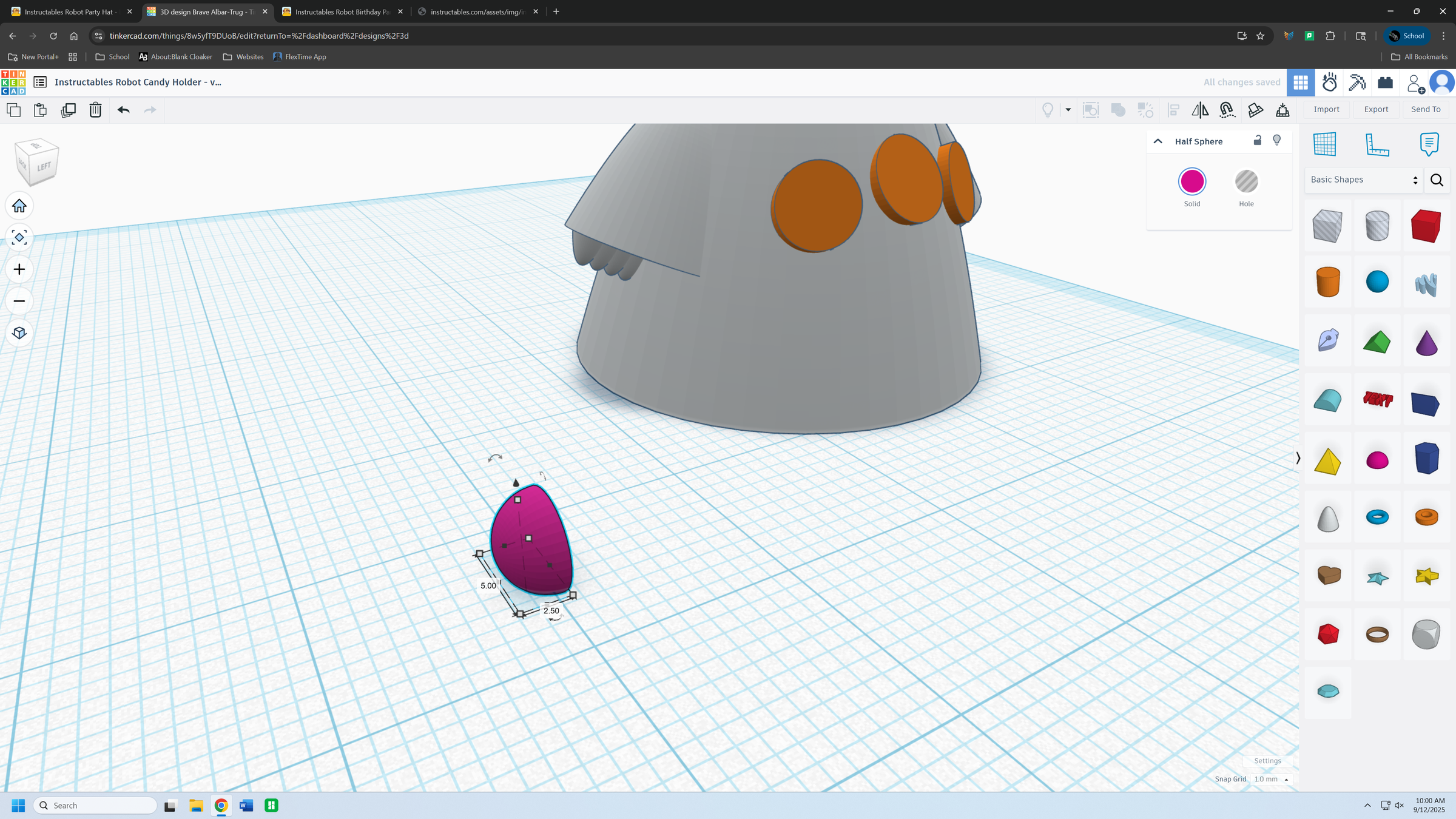Viewport: 1456px width, 819px height.
Task: Toggle the Cruise magnet tool
Action: click(x=1227, y=110)
